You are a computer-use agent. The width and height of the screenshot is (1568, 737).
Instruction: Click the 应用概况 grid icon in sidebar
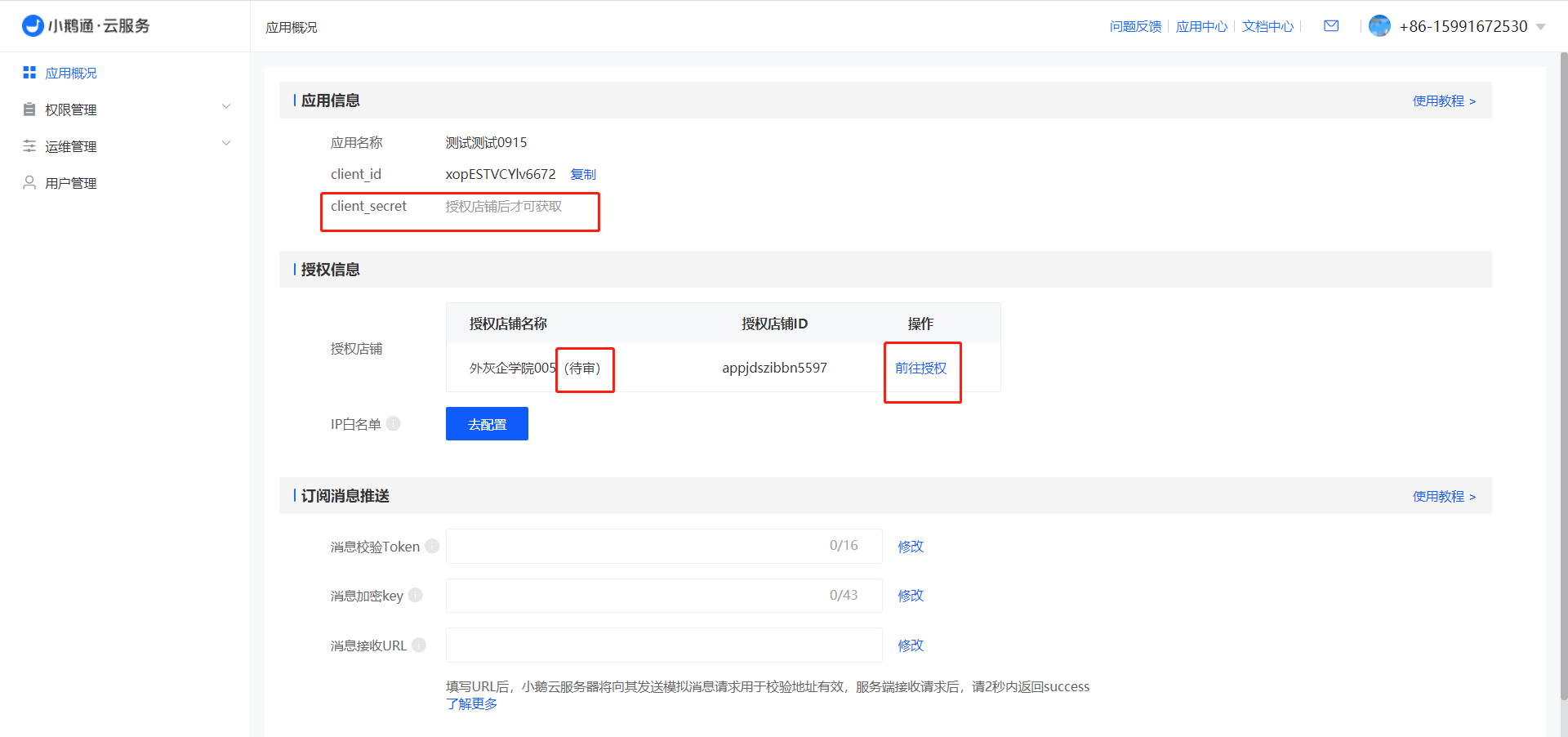(29, 73)
